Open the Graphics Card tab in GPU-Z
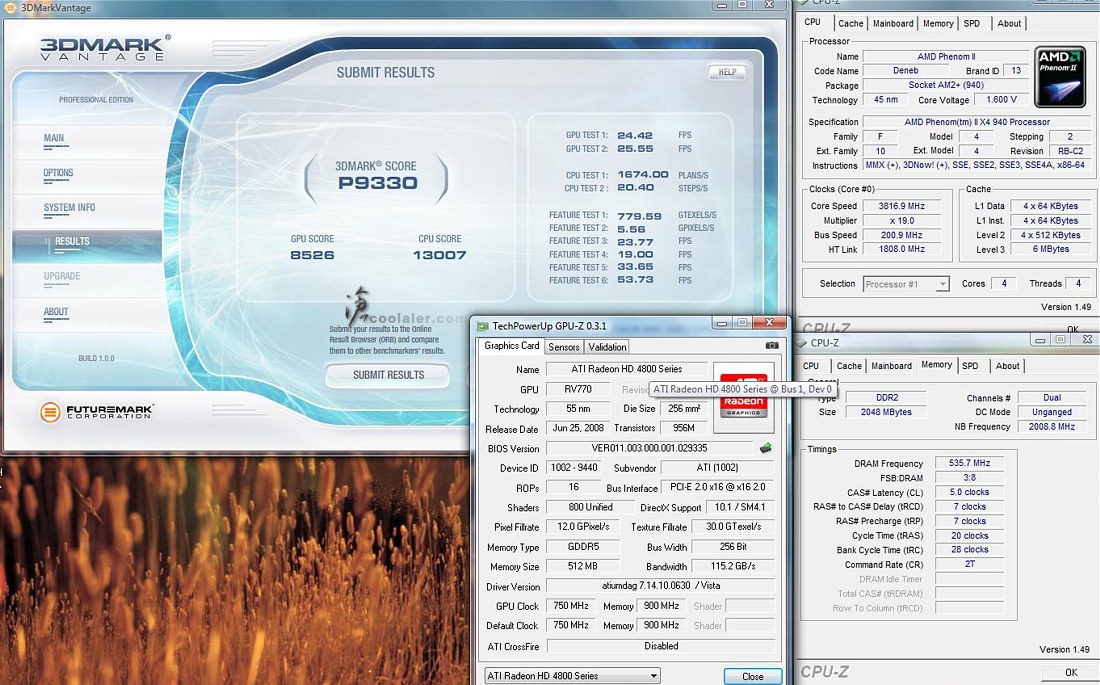The image size is (1100, 685). 511,346
